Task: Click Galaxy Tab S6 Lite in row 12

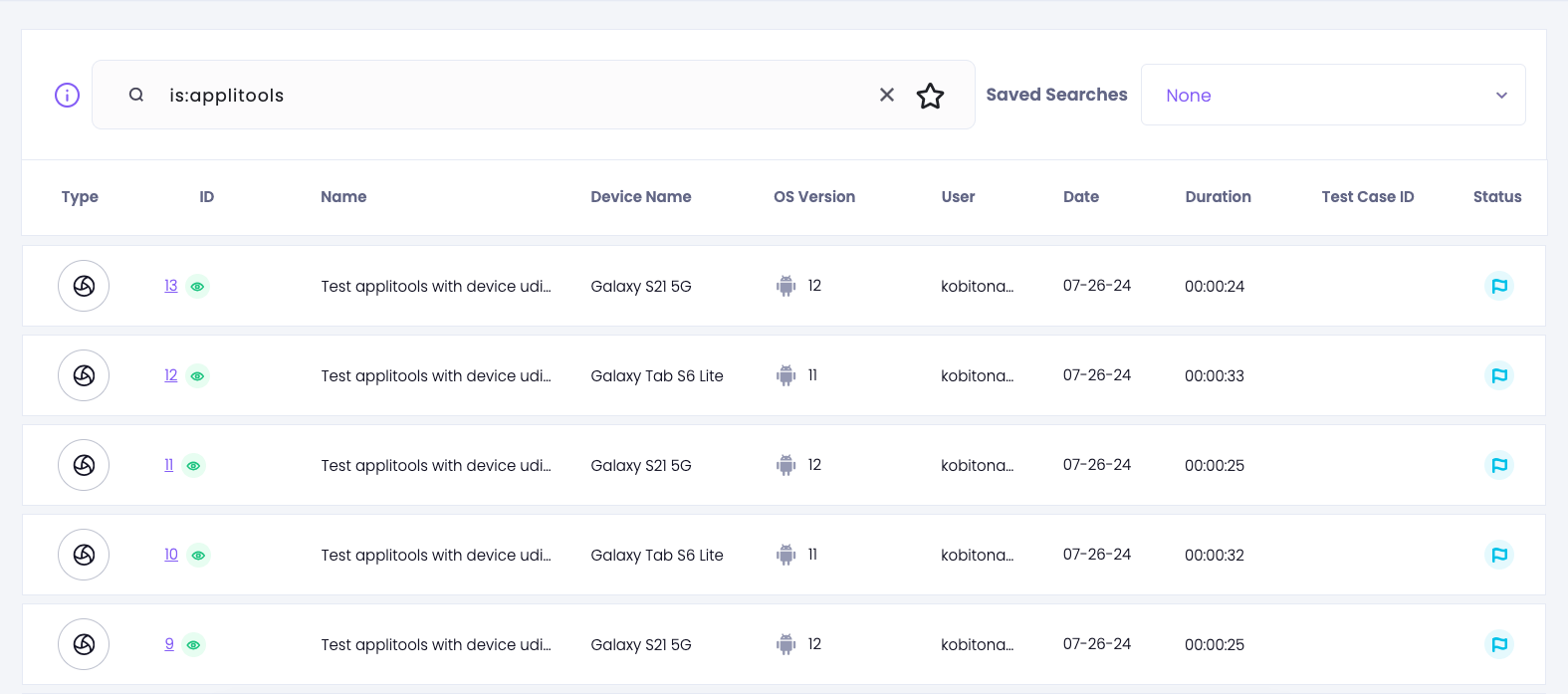Action: point(657,376)
